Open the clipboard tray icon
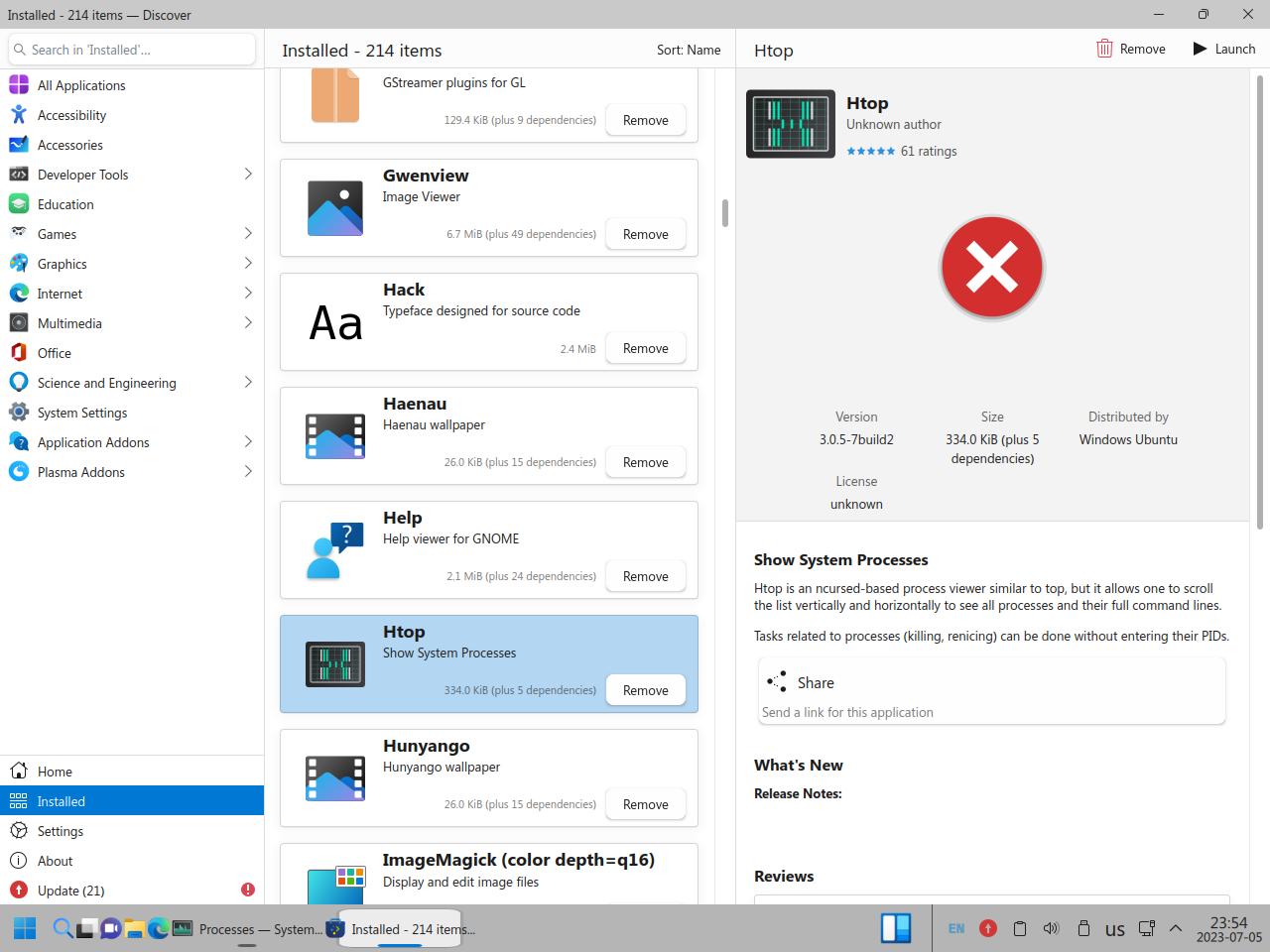1270x952 pixels. pos(1019,928)
